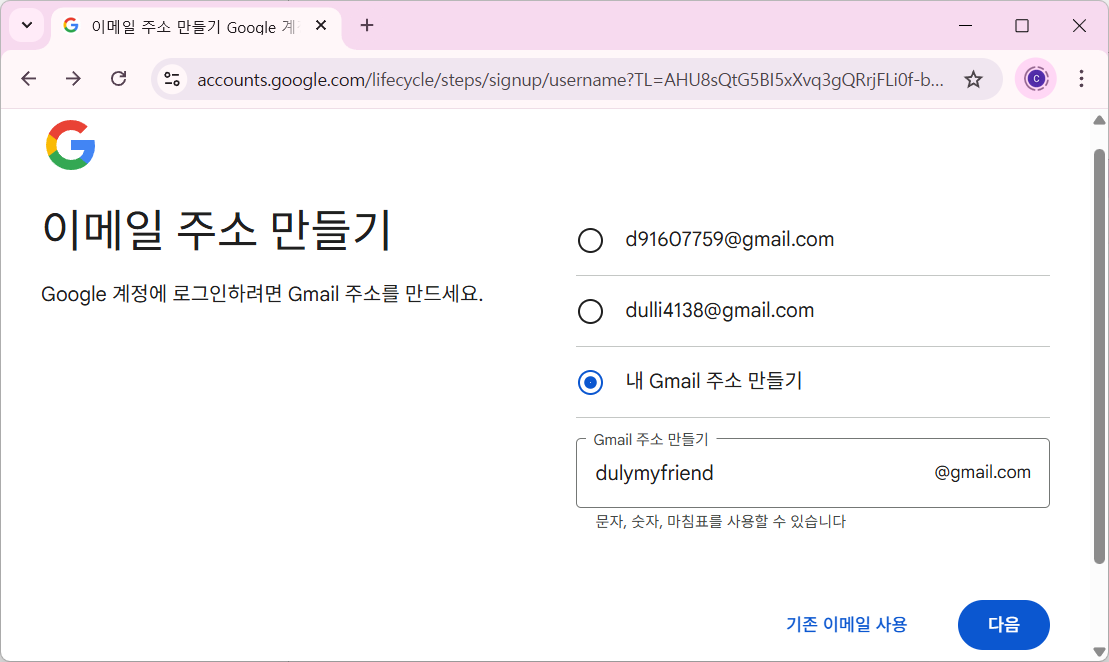1109x662 pixels.
Task: Close the Google signup tab
Action: coord(320,25)
